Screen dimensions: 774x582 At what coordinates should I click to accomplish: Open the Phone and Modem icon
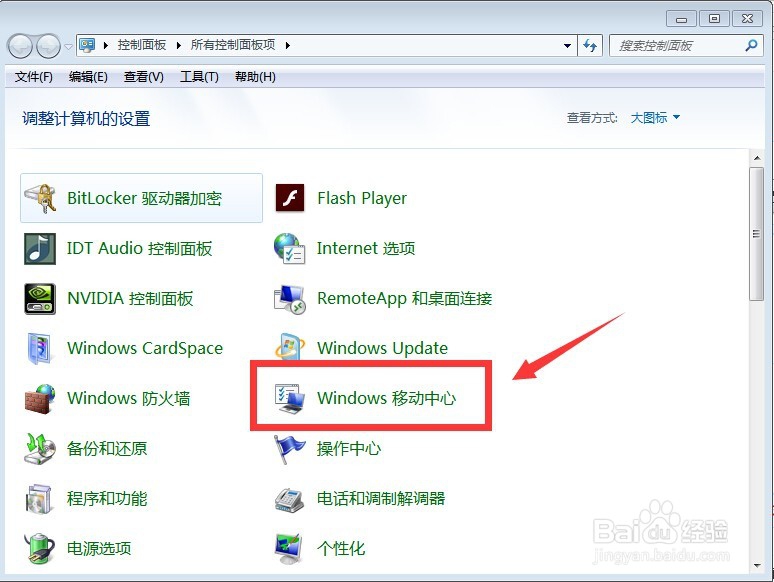click(x=290, y=499)
